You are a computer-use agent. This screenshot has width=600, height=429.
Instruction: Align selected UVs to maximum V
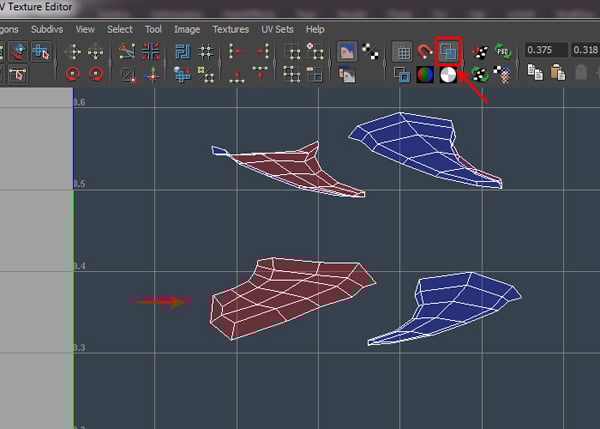click(x=260, y=73)
